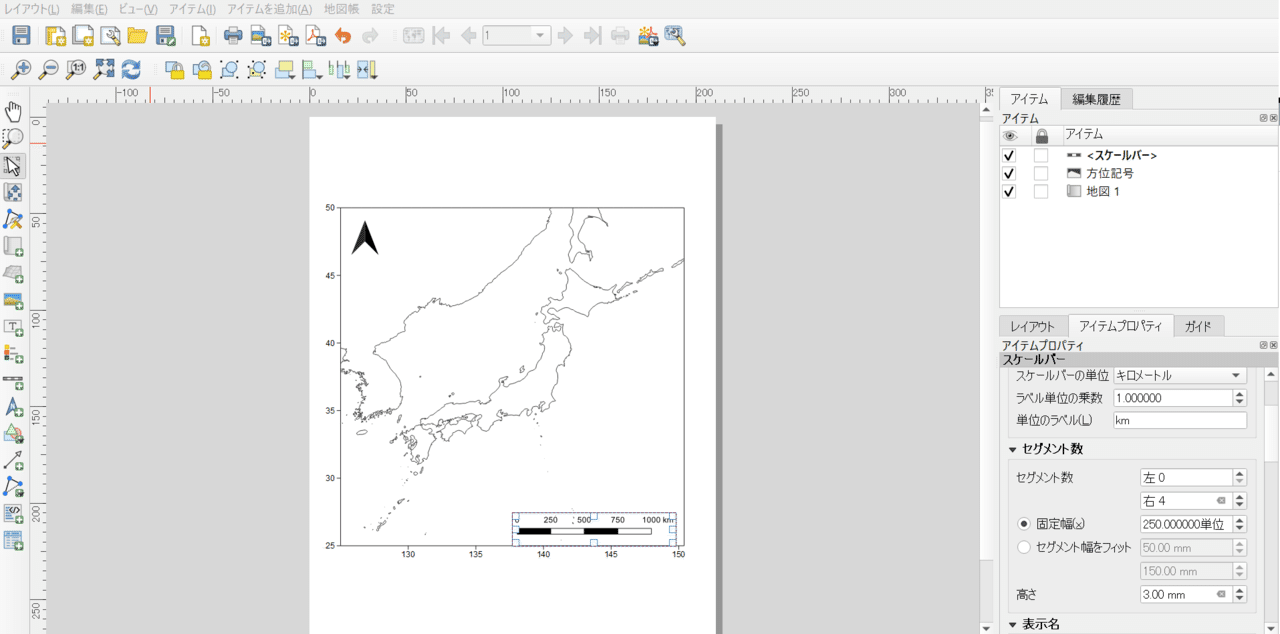This screenshot has height=634, width=1280.
Task: Zoom the layout to 1:1 scale
Action: (x=75, y=70)
